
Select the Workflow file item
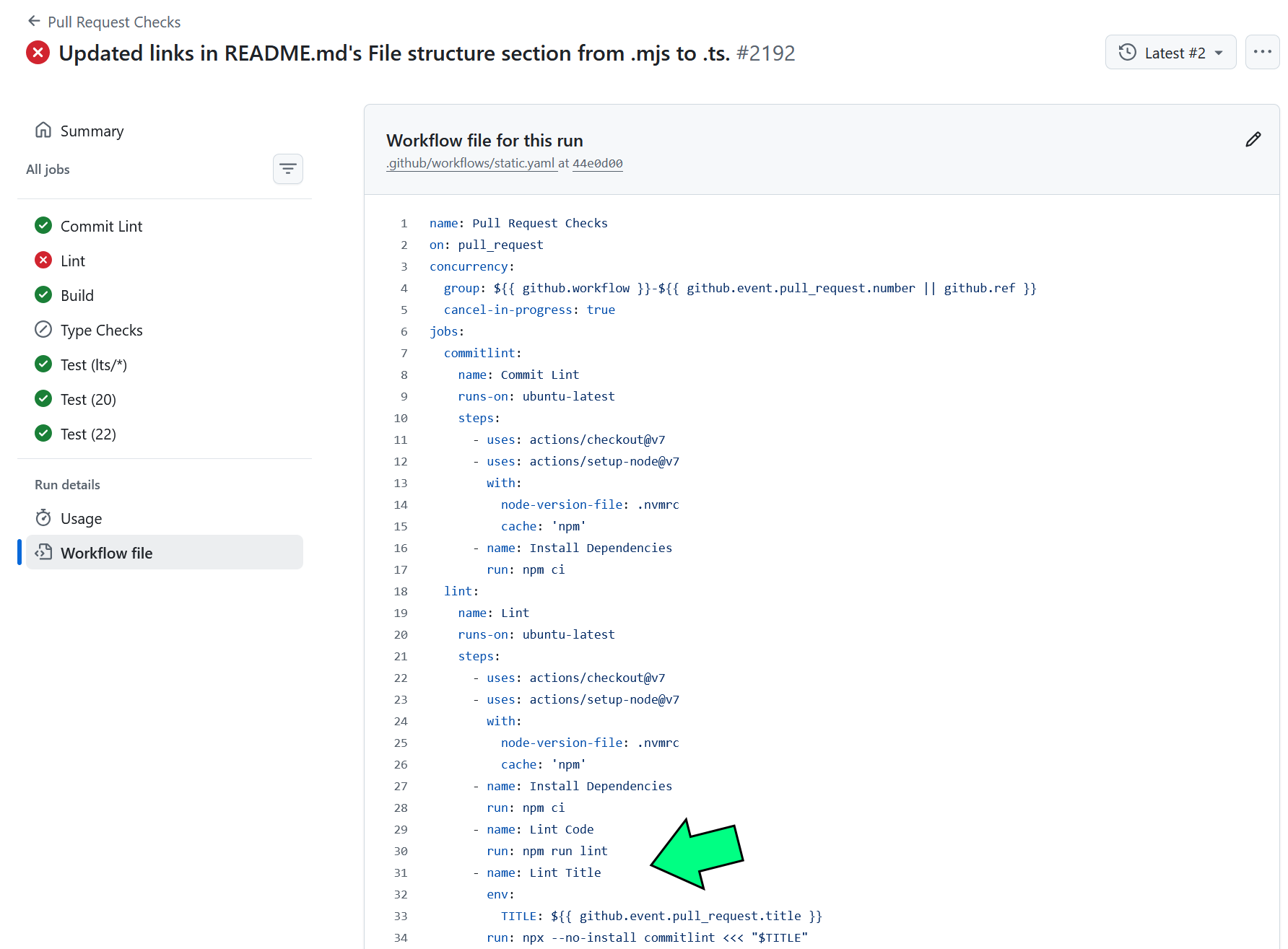[x=165, y=553]
